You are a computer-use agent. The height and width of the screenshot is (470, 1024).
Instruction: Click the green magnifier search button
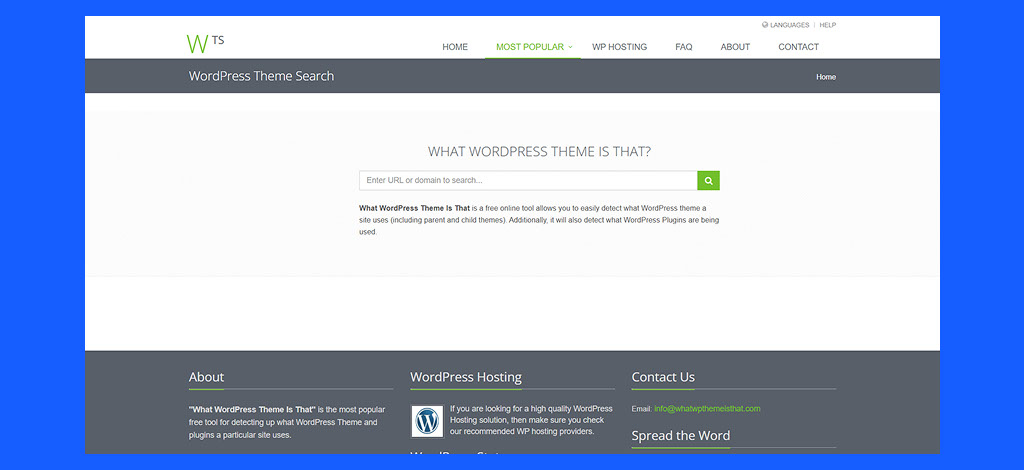[x=709, y=181]
